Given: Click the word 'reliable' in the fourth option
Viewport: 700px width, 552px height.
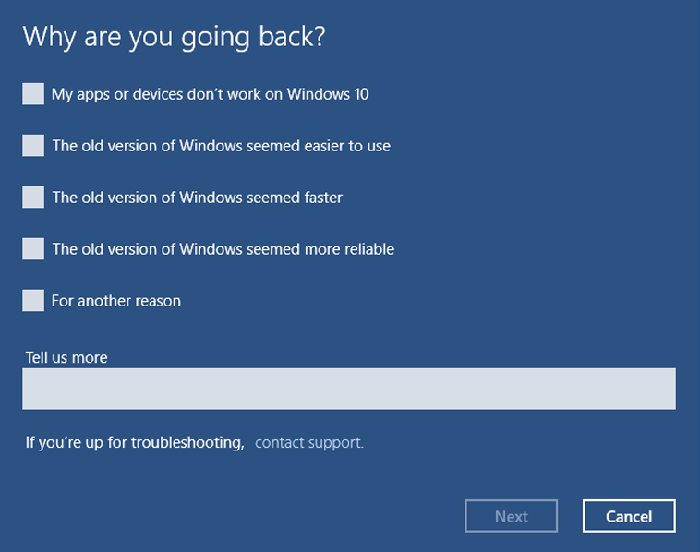Looking at the screenshot, I should coord(366,249).
